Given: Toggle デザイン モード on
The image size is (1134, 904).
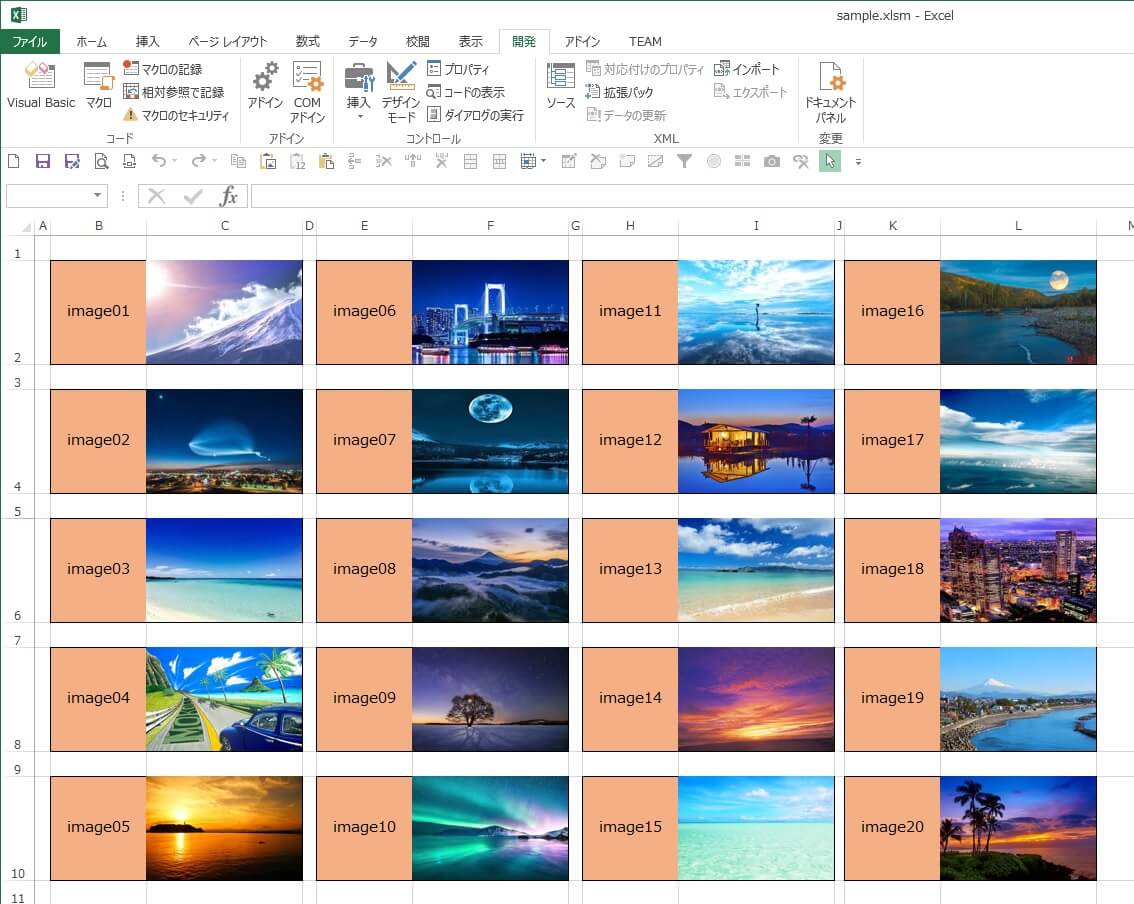Looking at the screenshot, I should (x=400, y=92).
